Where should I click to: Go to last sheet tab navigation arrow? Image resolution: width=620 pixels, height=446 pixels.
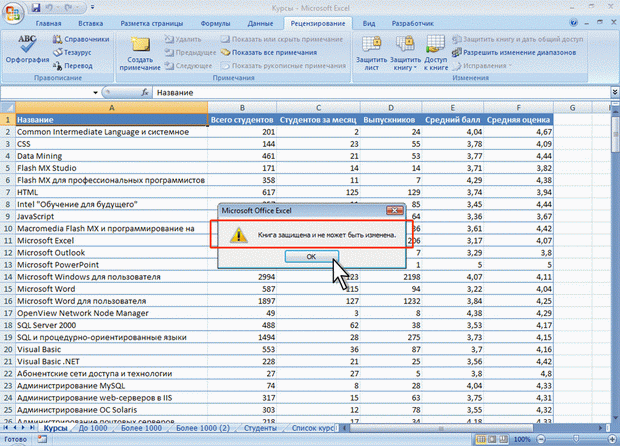click(32, 428)
